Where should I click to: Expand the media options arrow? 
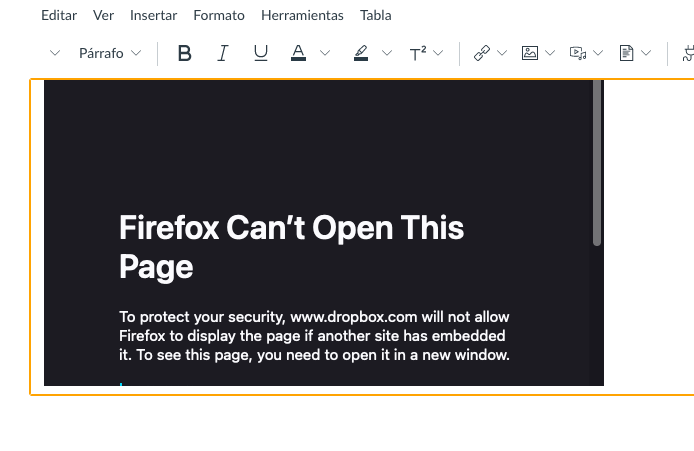598,53
